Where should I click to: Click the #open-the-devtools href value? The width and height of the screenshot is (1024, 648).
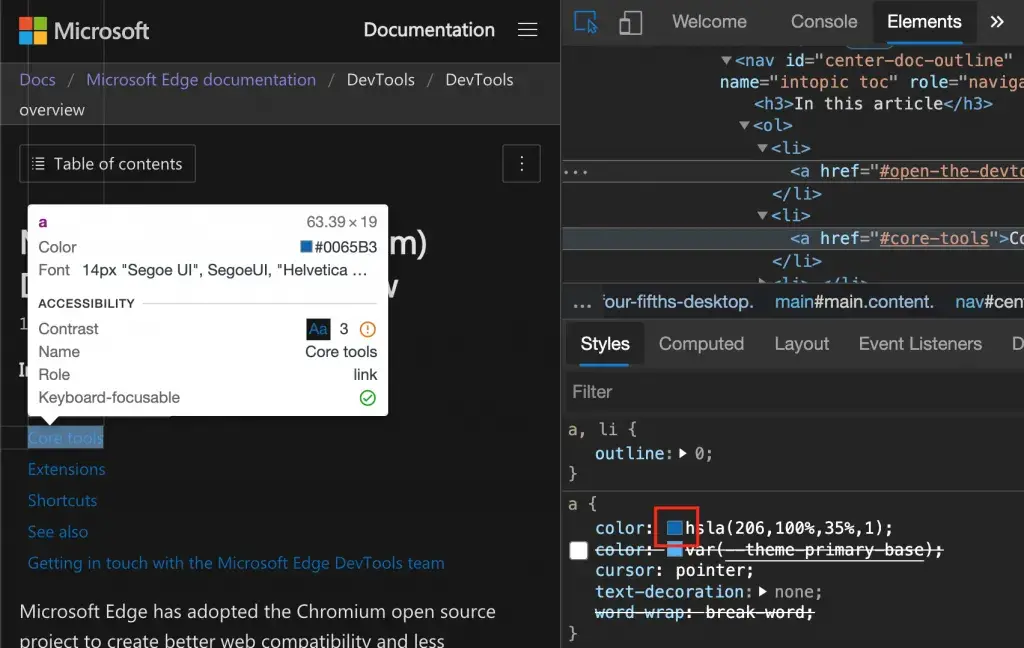click(x=952, y=171)
